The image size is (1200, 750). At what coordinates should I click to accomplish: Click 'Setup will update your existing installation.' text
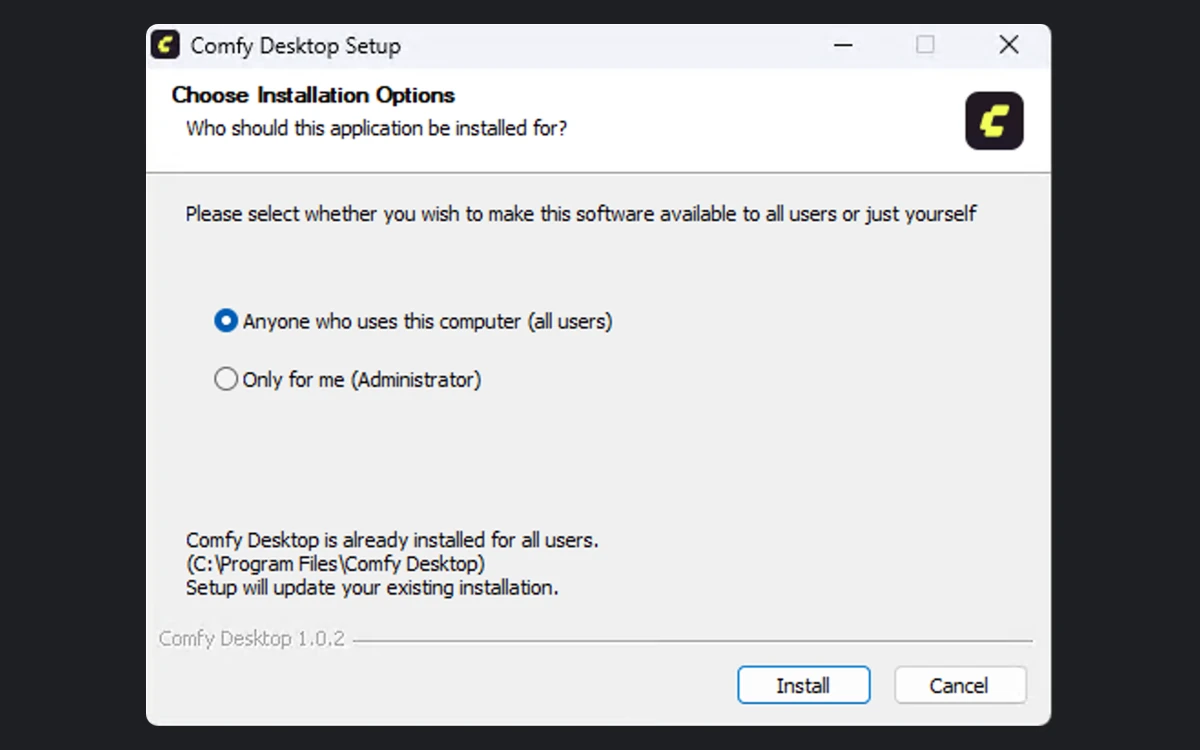click(372, 588)
